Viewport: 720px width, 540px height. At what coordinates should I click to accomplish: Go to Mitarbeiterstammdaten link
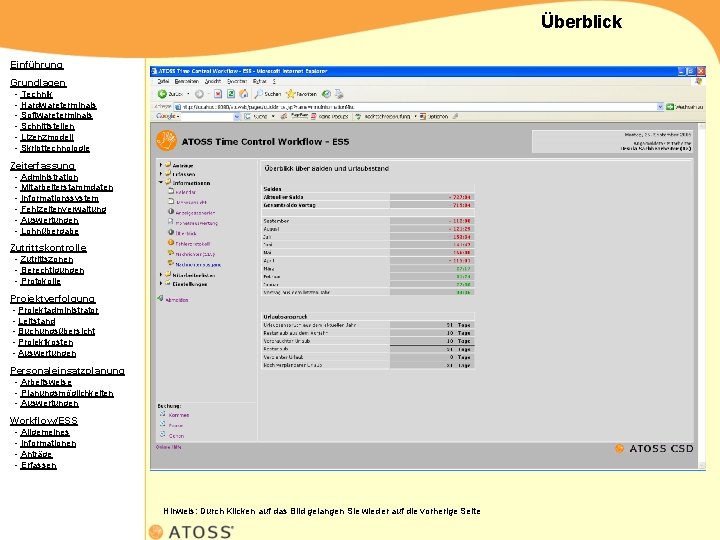pyautogui.click(x=67, y=187)
